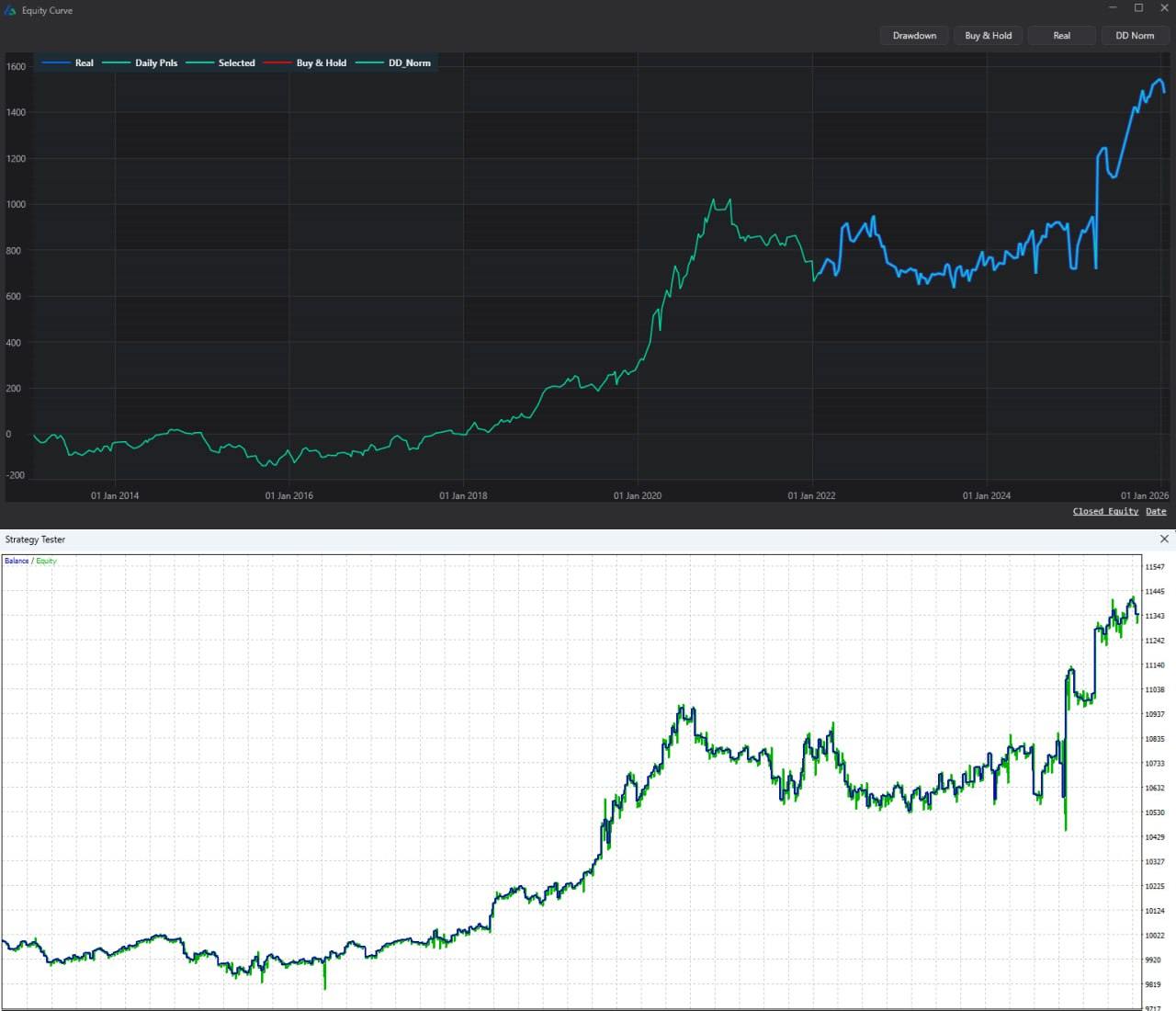Click the green Daily Pnls line swatch

(115, 62)
